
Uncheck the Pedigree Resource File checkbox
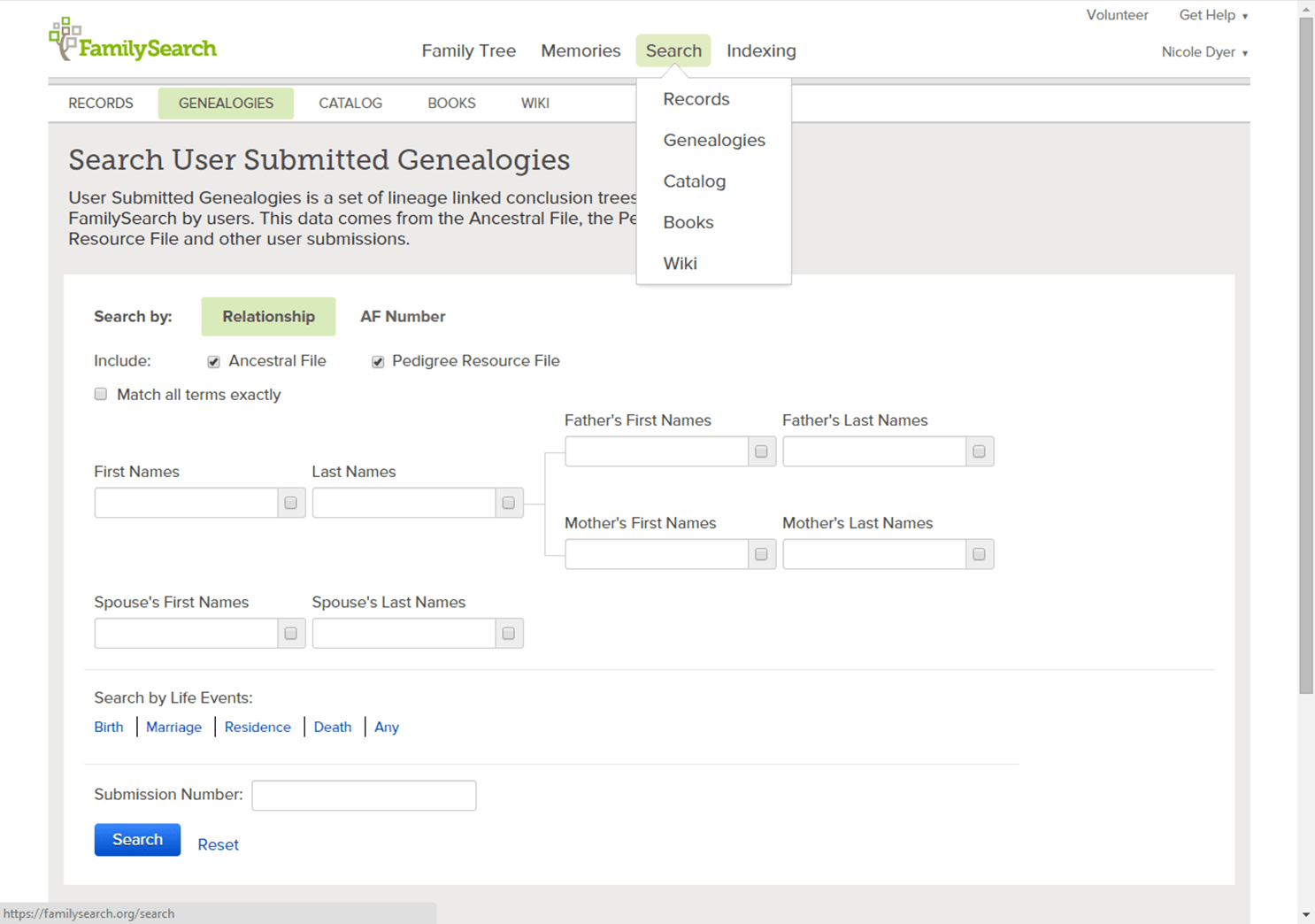tap(378, 361)
